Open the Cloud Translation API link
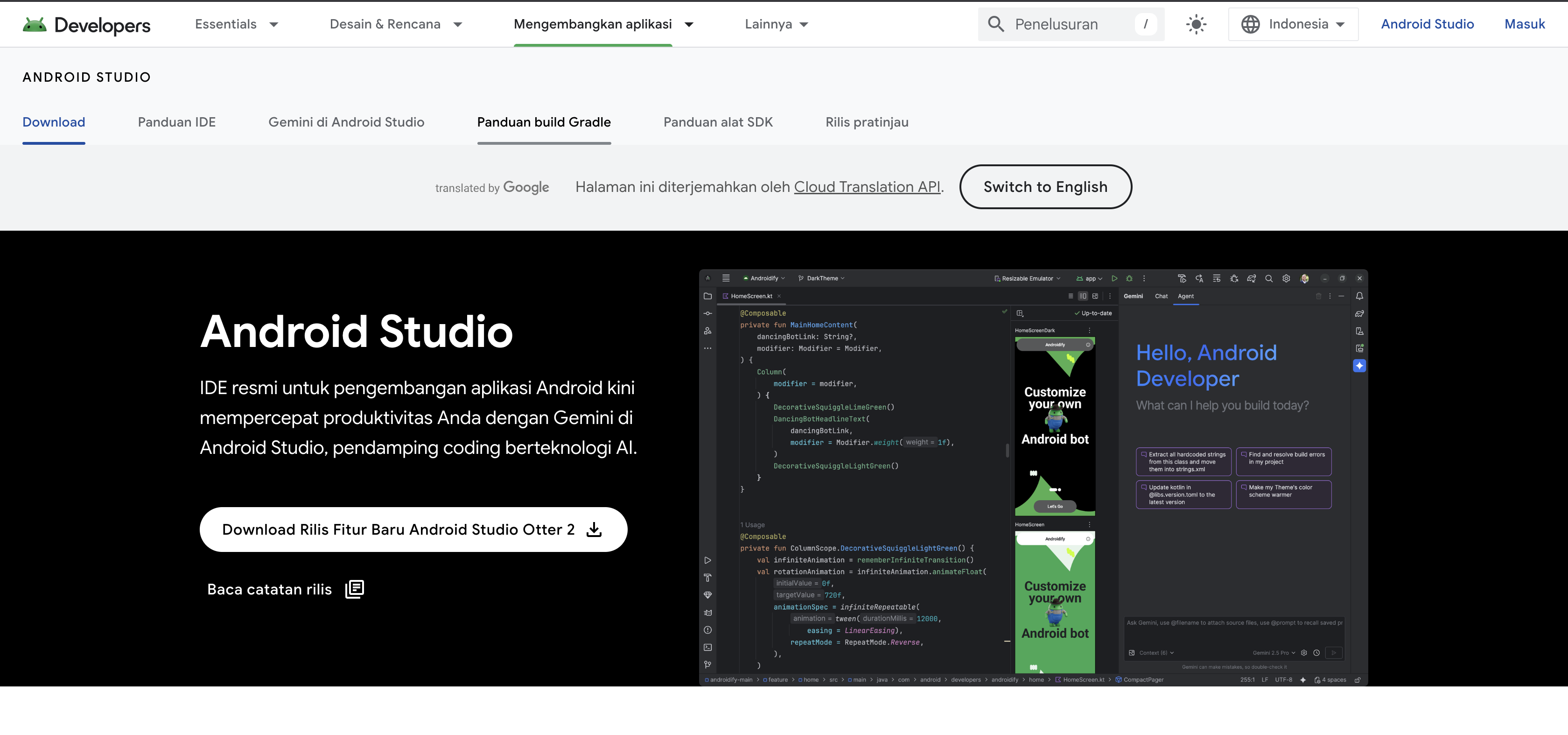Viewport: 1568px width, 735px height. point(868,187)
